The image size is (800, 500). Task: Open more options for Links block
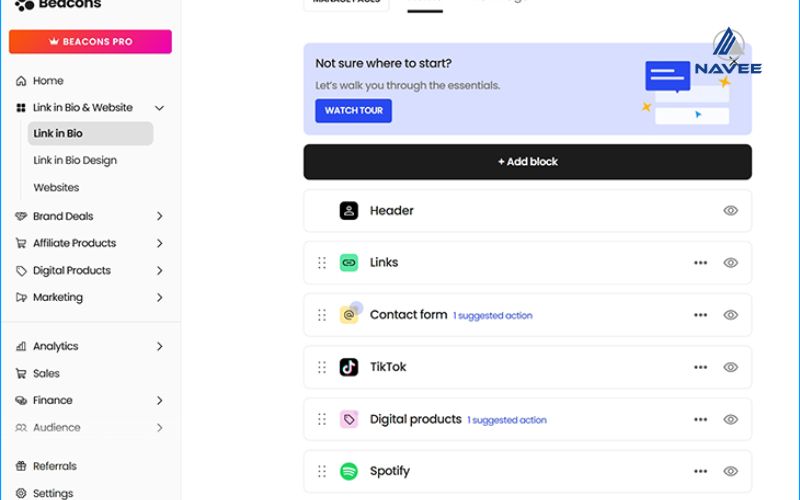point(700,263)
